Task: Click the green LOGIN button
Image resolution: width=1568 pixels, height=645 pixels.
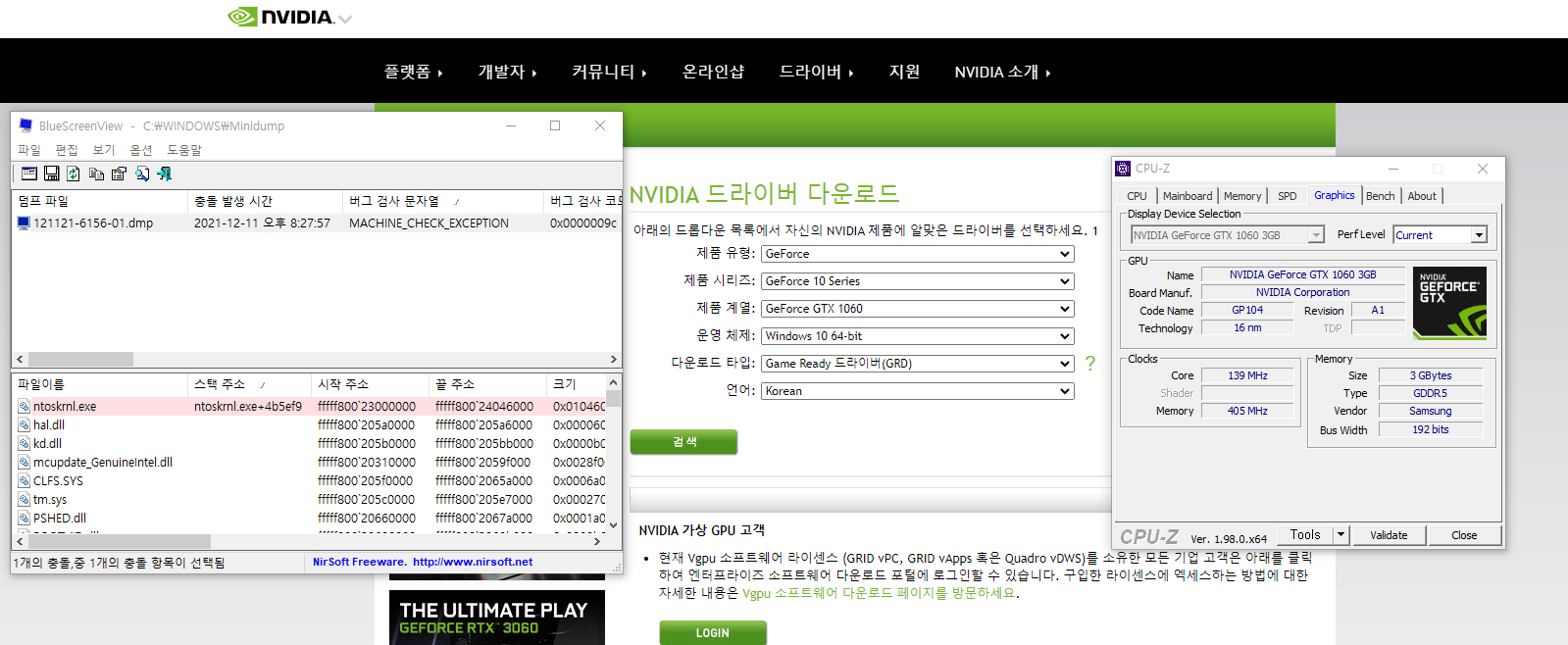Action: [x=713, y=633]
